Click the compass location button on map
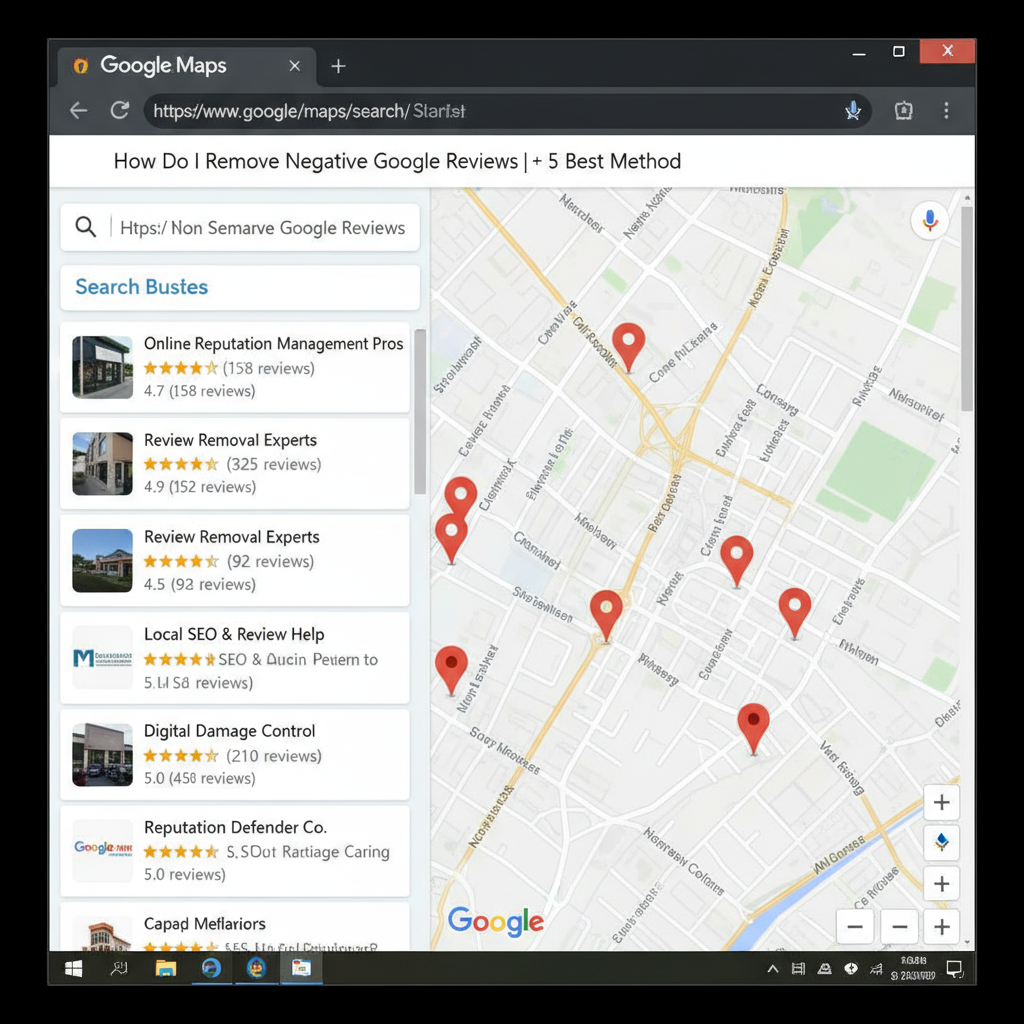This screenshot has height=1024, width=1024. coord(941,842)
